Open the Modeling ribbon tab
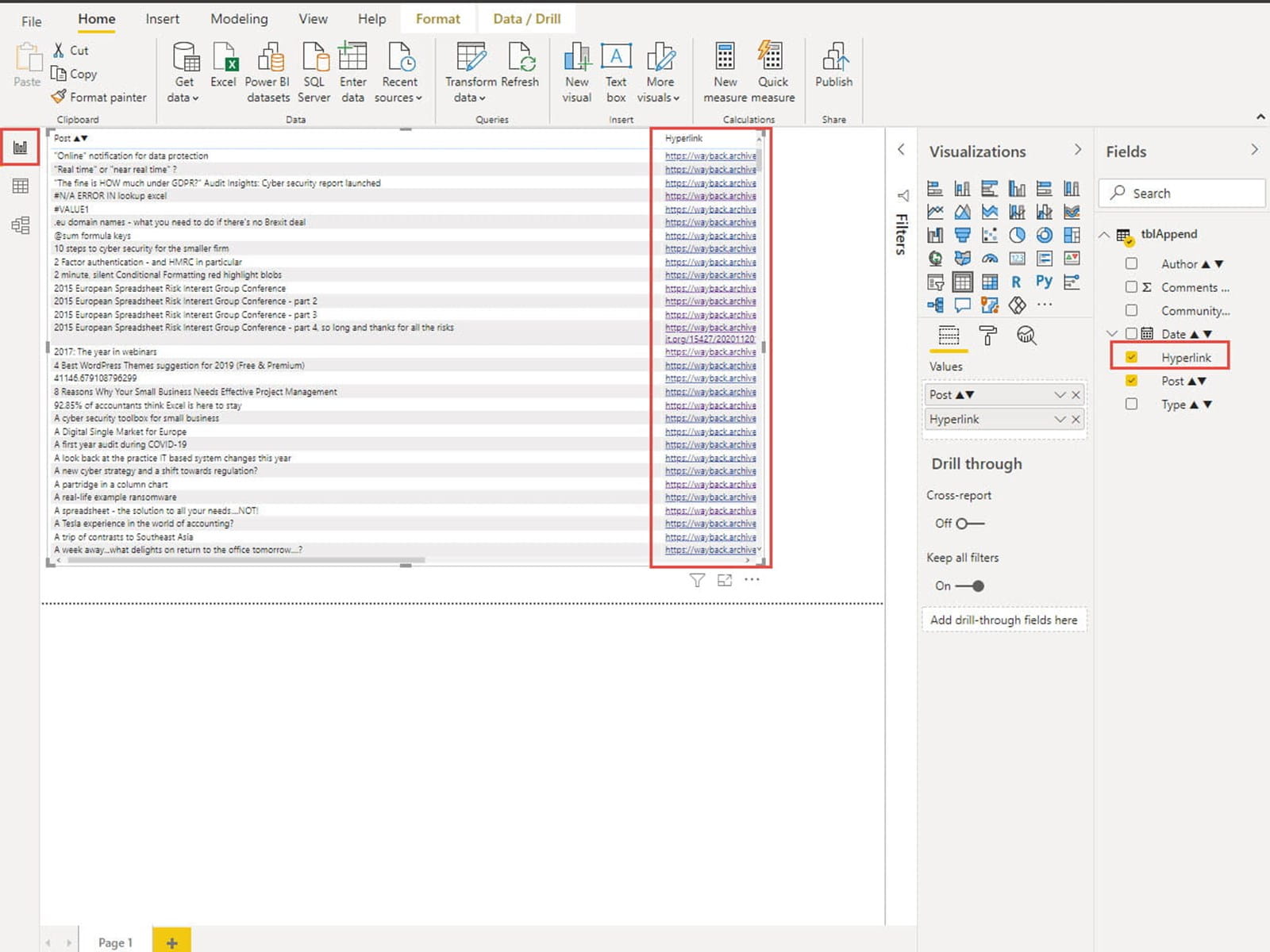1270x952 pixels. tap(239, 19)
